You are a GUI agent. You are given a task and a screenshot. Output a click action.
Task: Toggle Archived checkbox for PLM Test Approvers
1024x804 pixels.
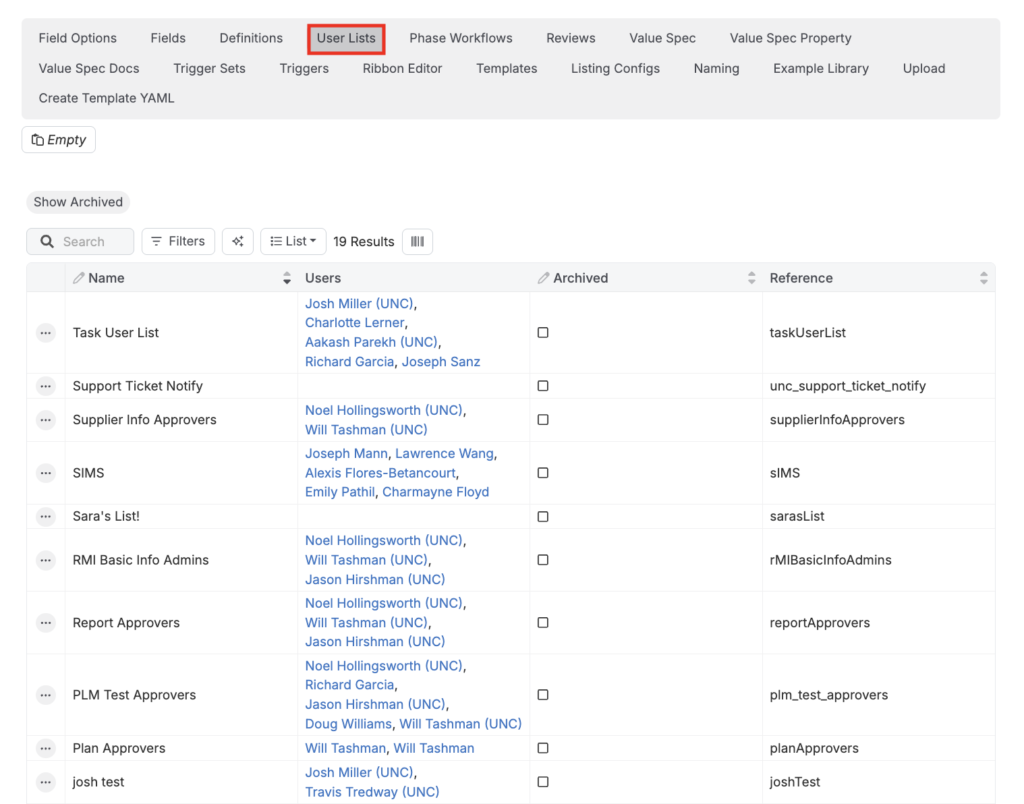[543, 695]
